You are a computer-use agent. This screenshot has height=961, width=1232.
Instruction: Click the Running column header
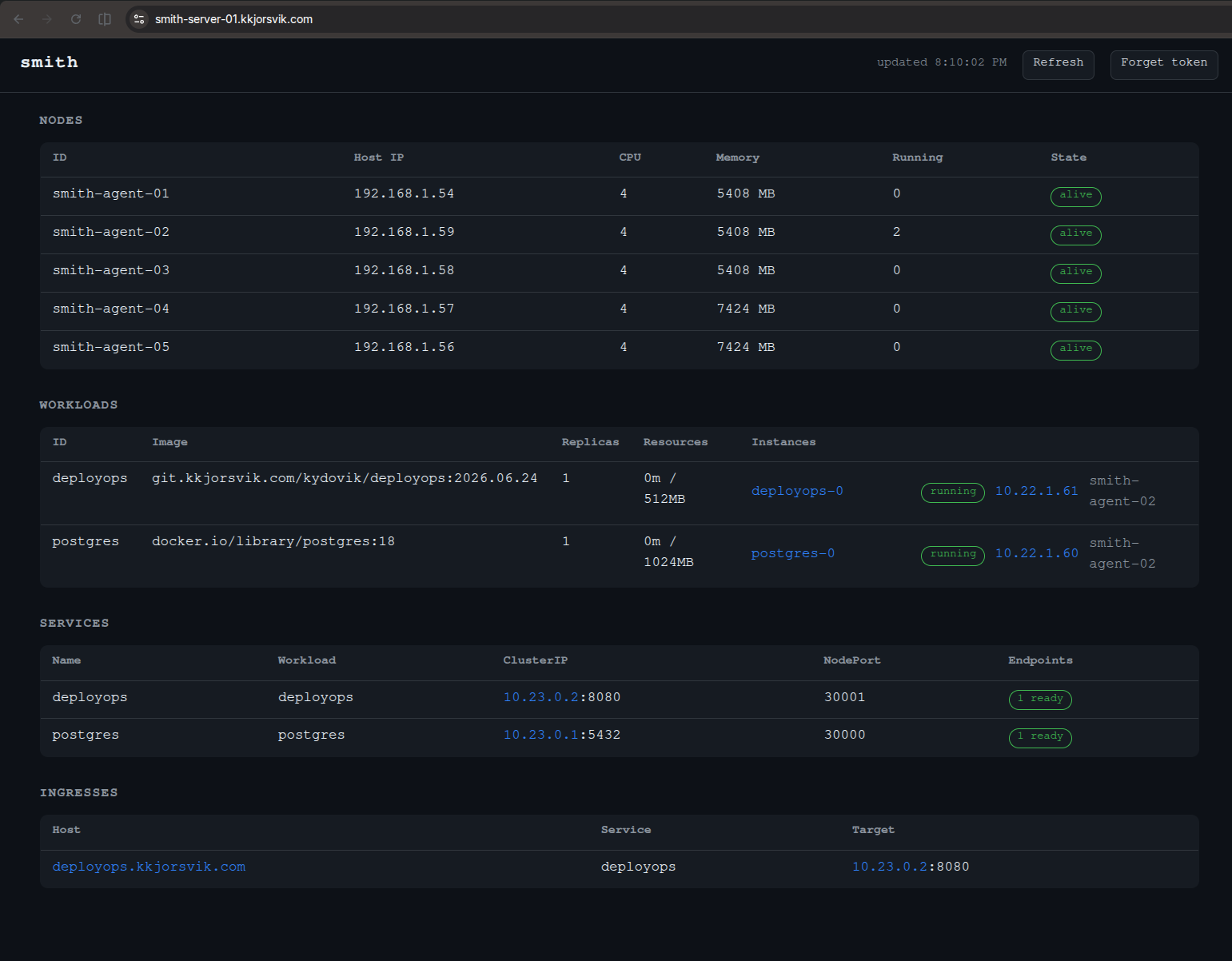click(917, 158)
